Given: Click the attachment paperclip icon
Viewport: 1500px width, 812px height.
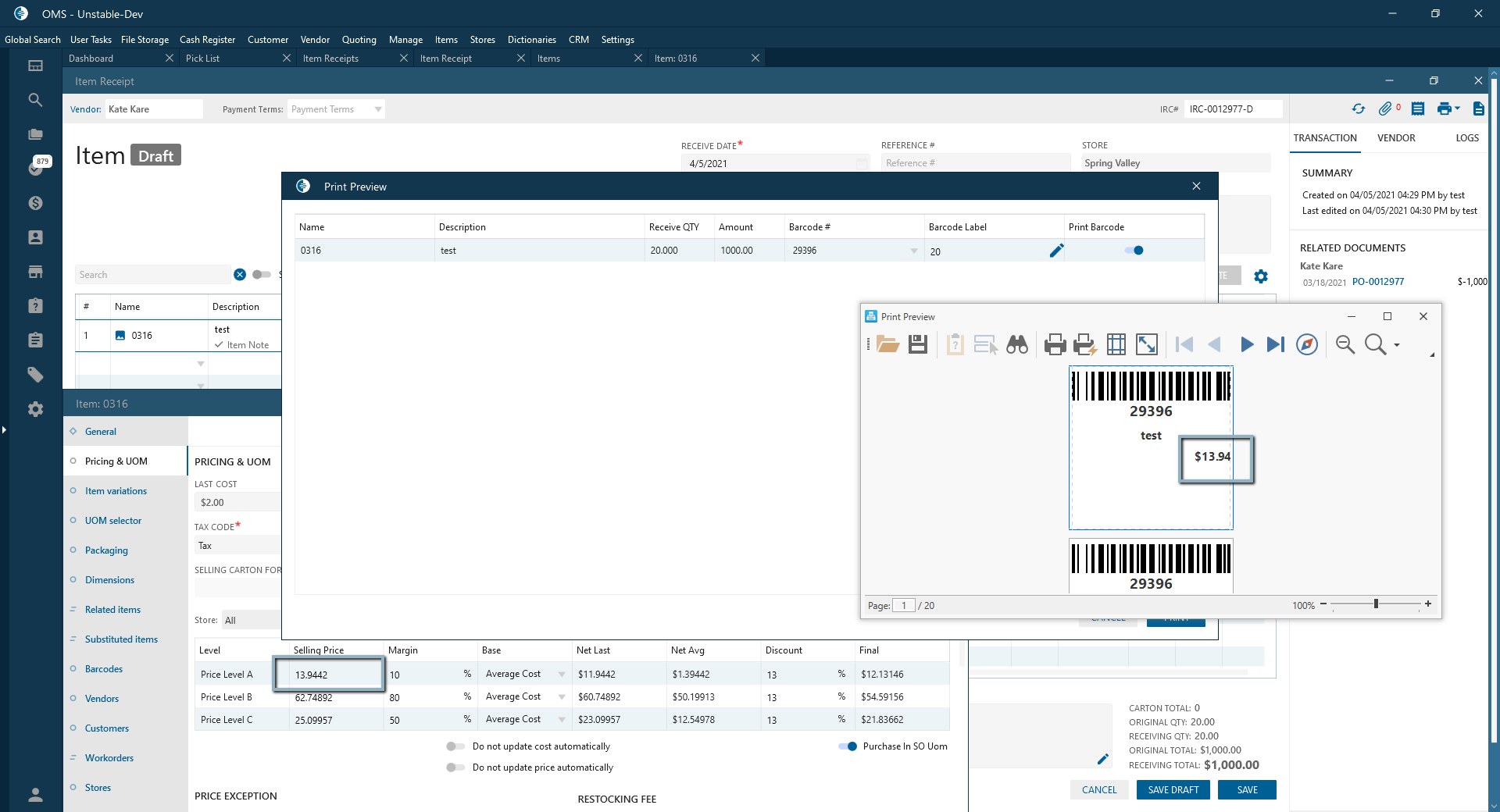Looking at the screenshot, I should [x=1385, y=109].
